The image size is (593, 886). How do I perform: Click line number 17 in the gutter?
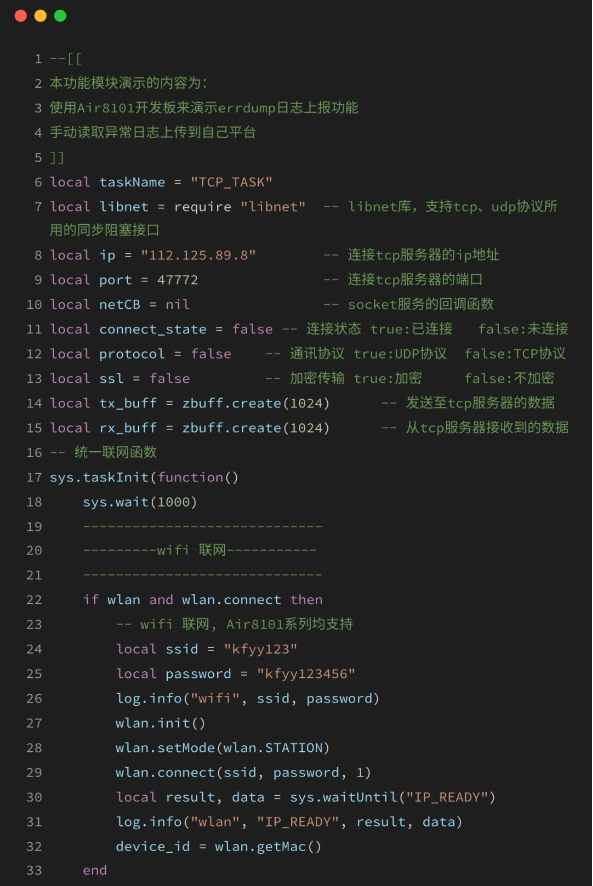[x=34, y=477]
